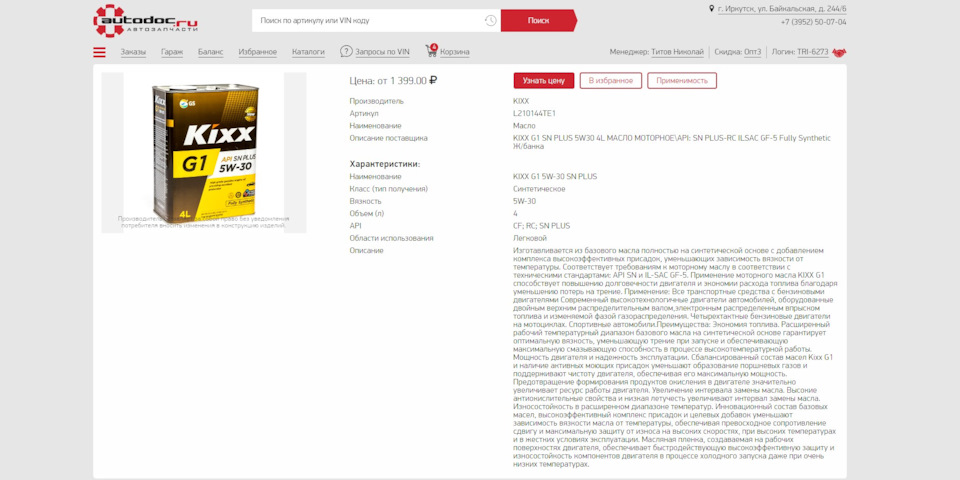Add product with В избранное button
The height and width of the screenshot is (480, 960).
pos(610,81)
